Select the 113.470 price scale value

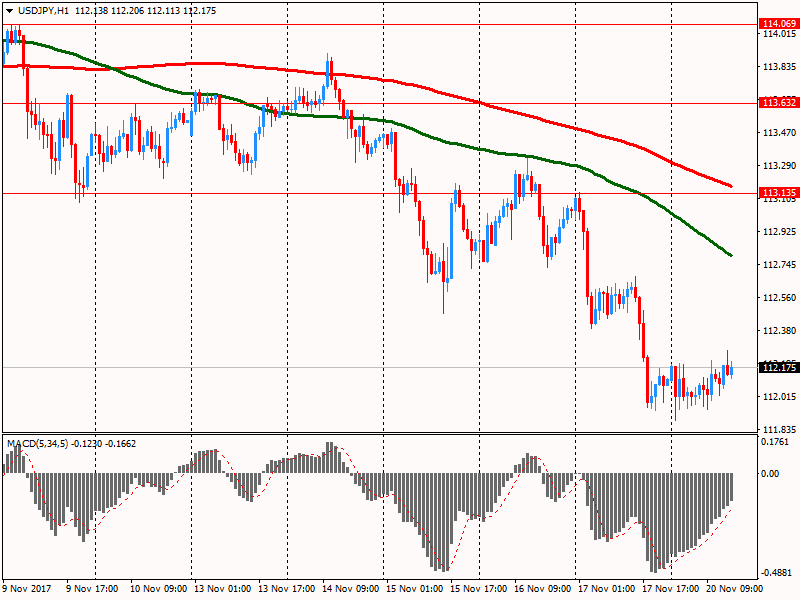pyautogui.click(x=779, y=133)
